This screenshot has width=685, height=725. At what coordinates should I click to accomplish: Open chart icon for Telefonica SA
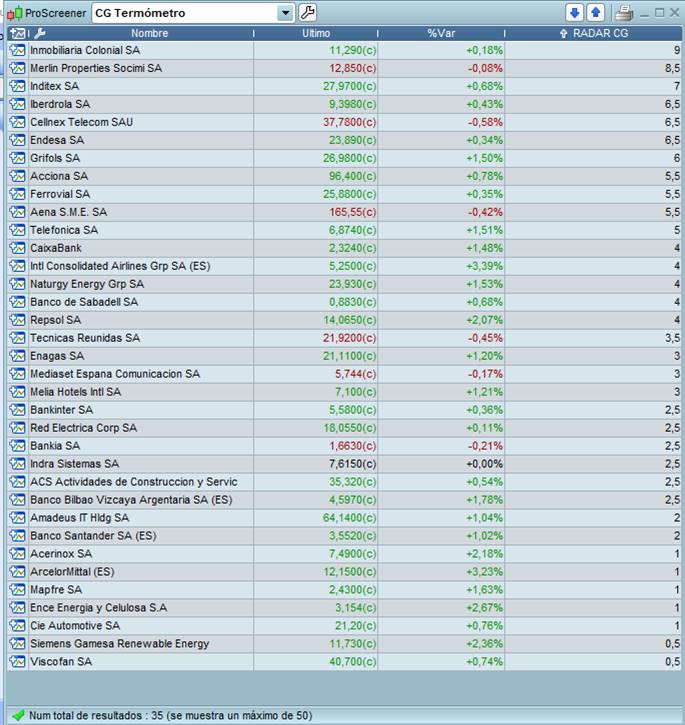click(18, 230)
